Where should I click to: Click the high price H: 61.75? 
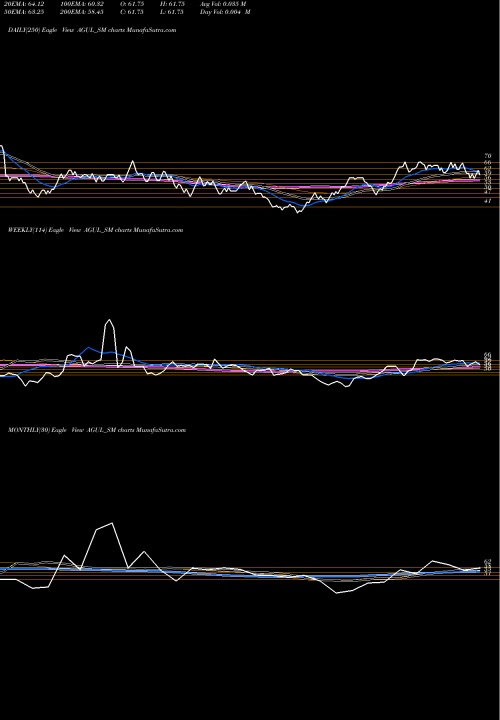(x=172, y=4)
